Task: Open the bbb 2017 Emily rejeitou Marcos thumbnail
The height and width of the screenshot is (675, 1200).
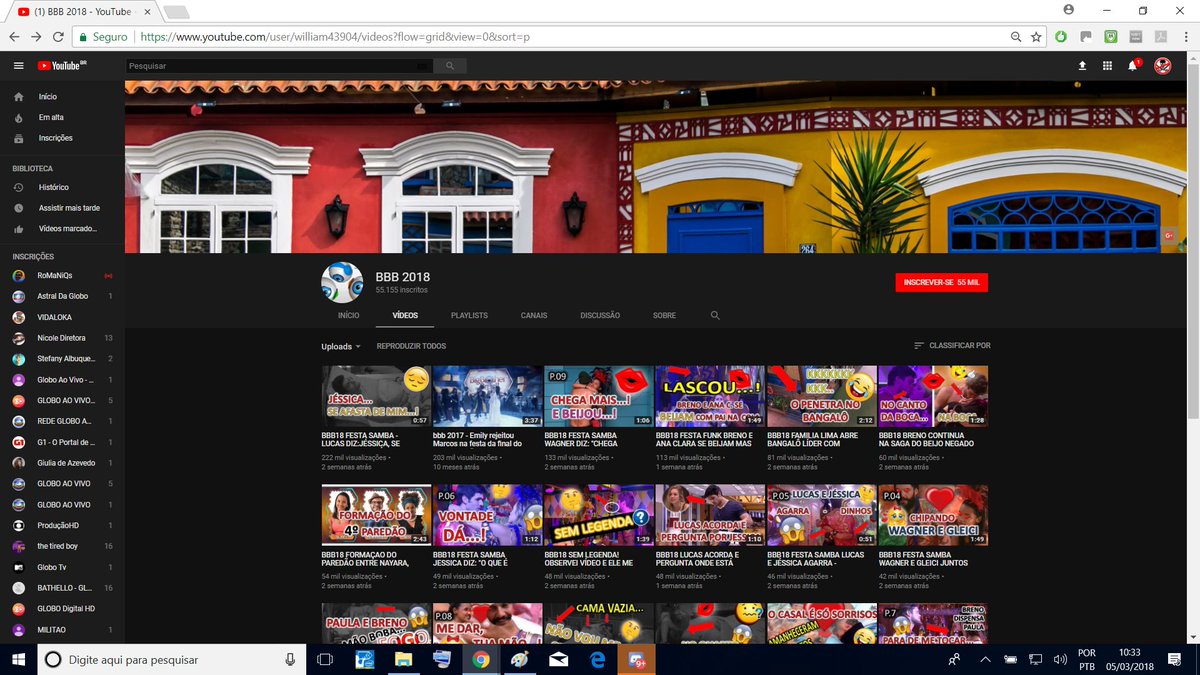Action: coord(487,396)
